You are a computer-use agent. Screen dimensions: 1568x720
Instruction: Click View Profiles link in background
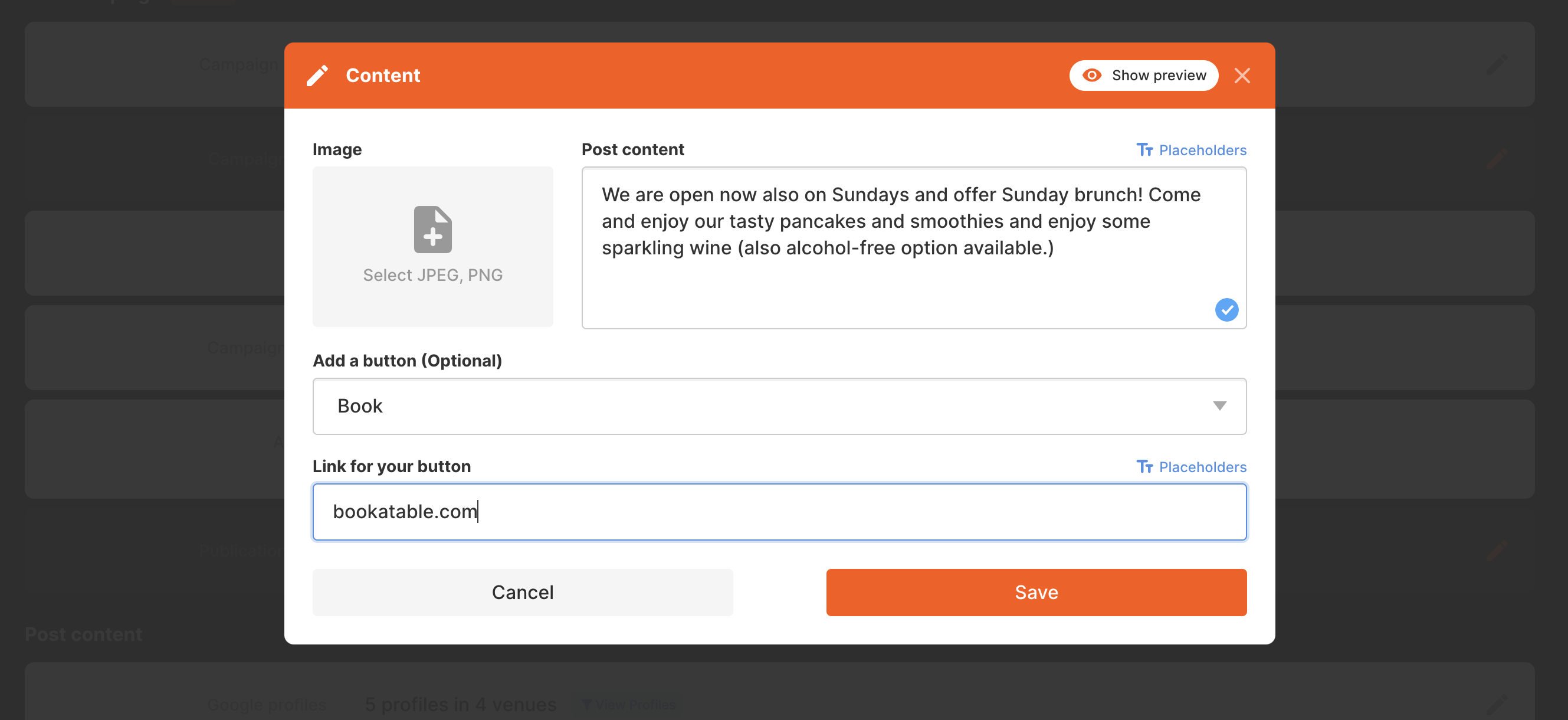point(629,705)
